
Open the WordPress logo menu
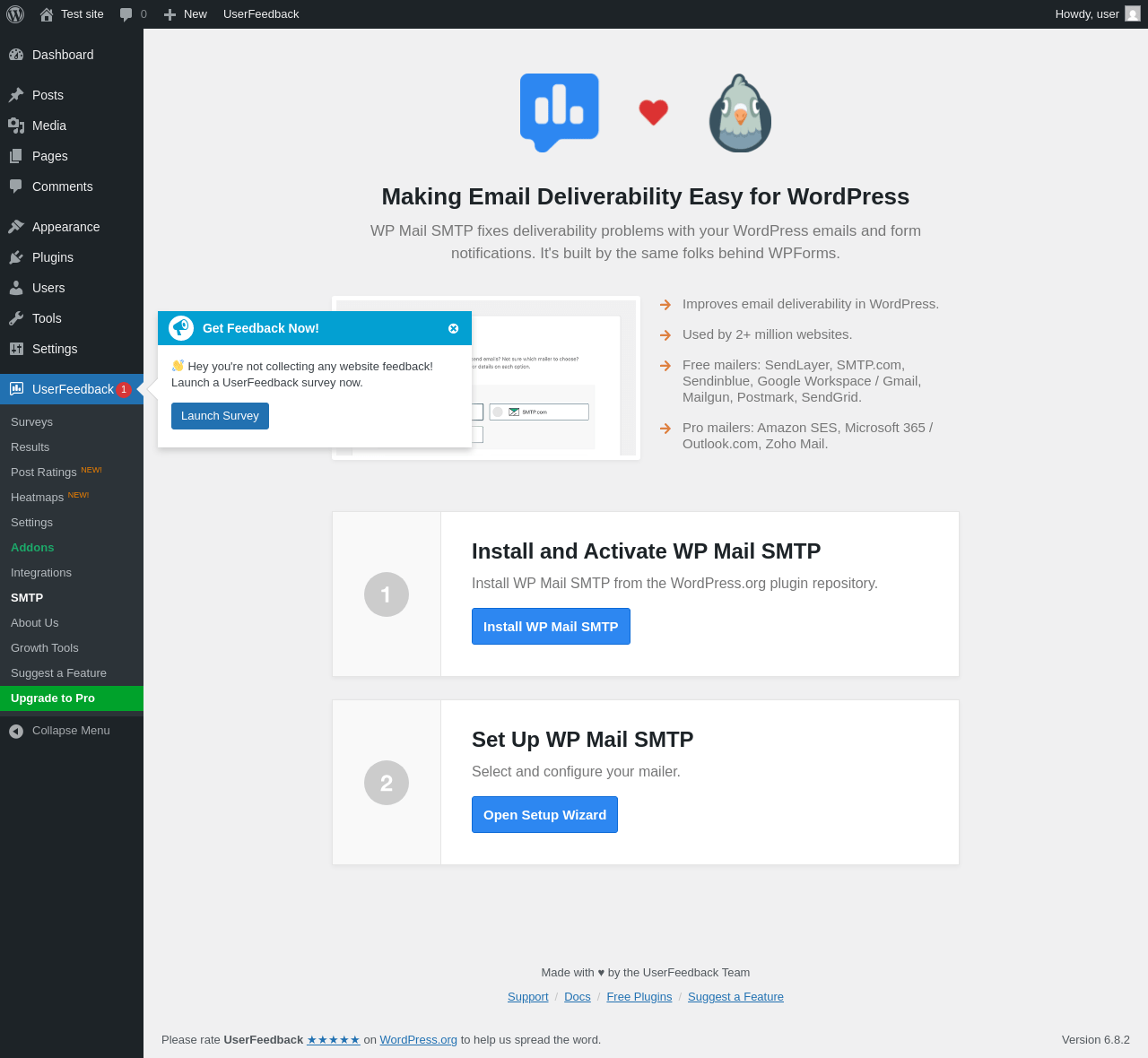15,14
